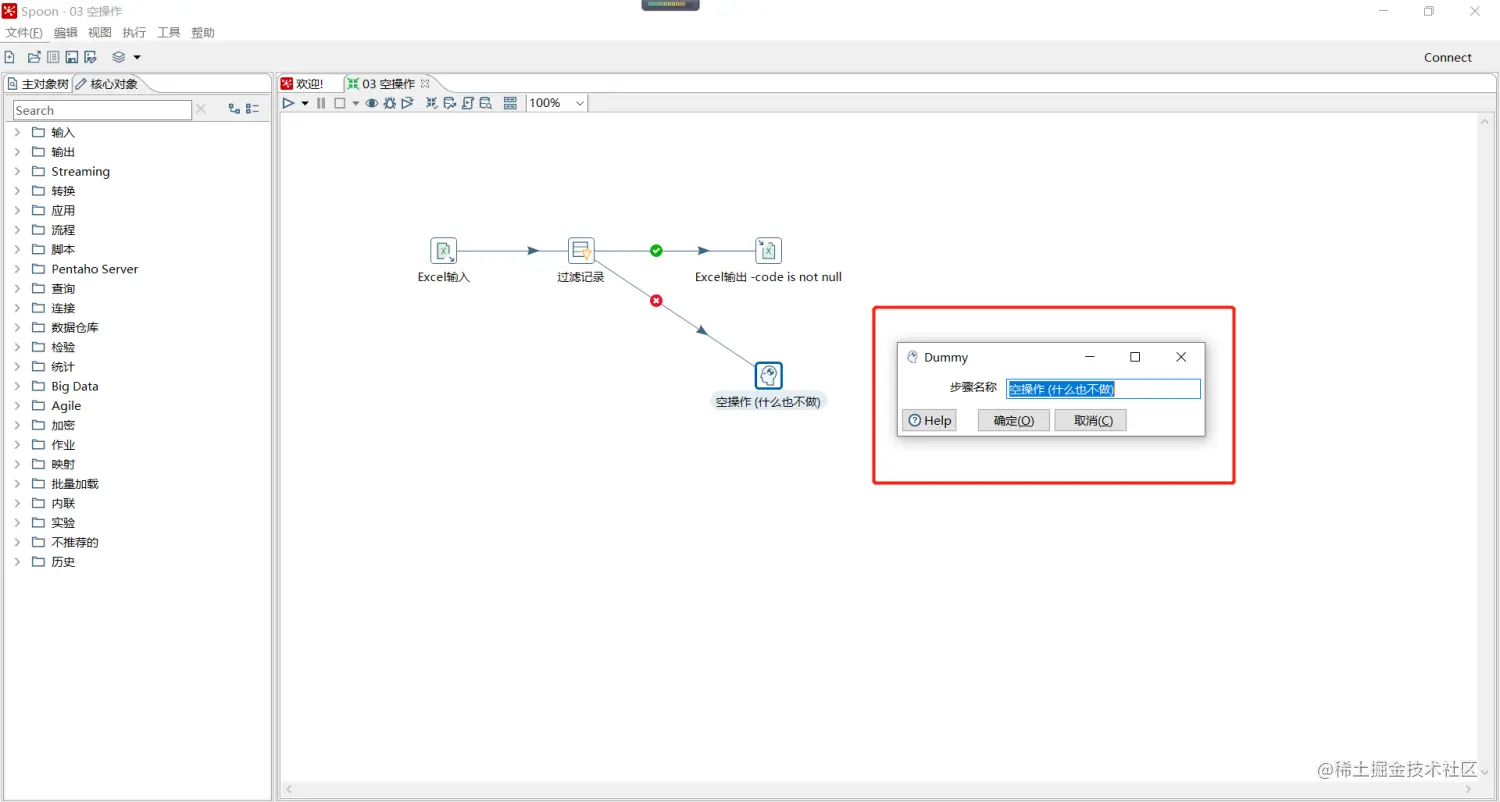The height and width of the screenshot is (802, 1500).
Task: Click the red false-condition hop marker
Action: [x=656, y=301]
